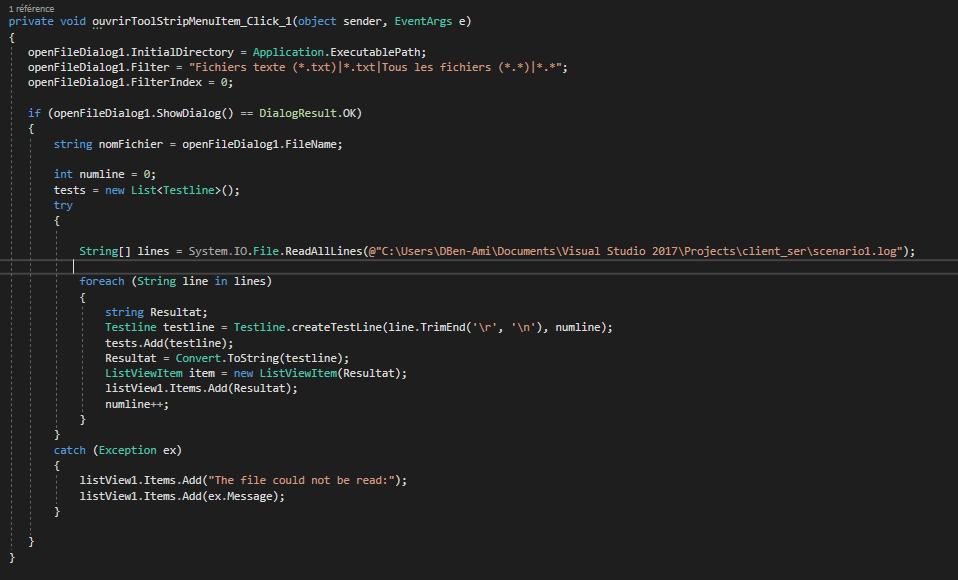
Task: Click the "numline++;" statement
Action: point(137,404)
